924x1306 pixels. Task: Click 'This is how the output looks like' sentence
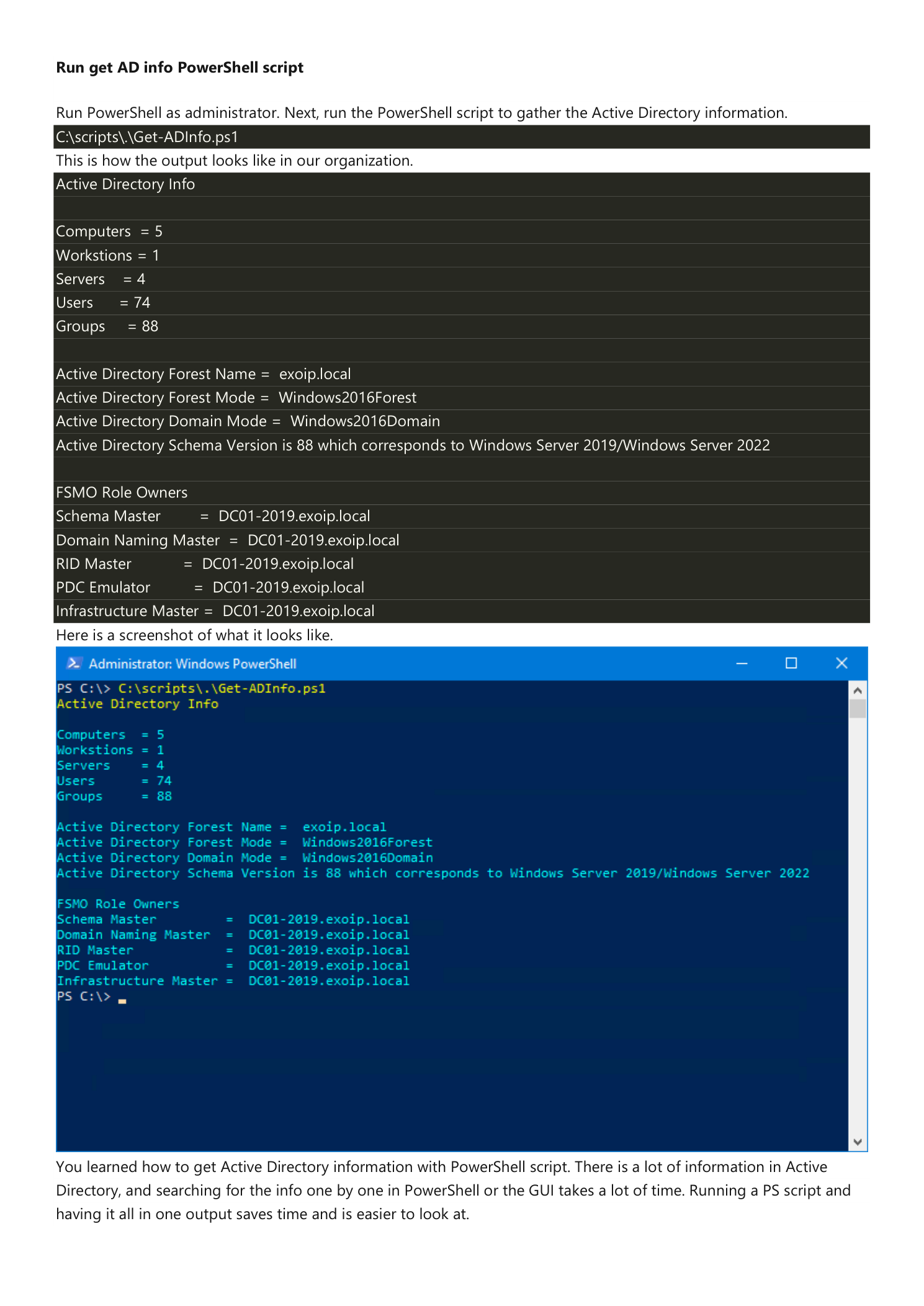coord(235,161)
